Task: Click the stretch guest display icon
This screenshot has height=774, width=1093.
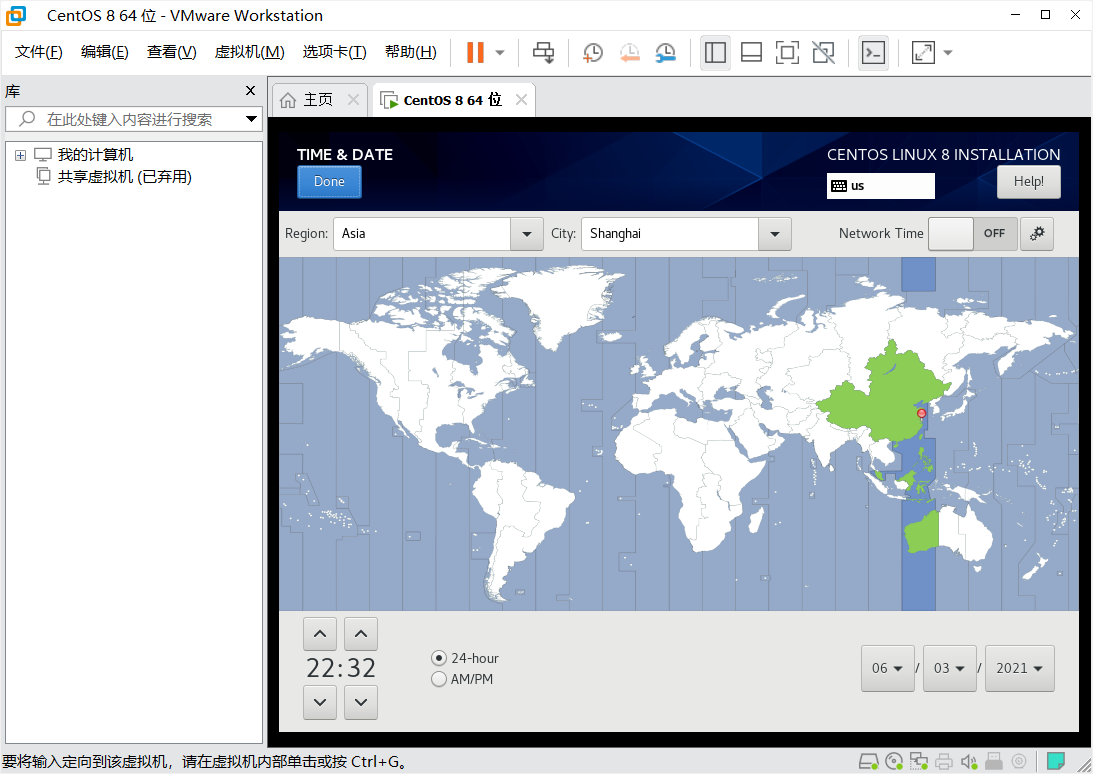Action: [x=923, y=52]
